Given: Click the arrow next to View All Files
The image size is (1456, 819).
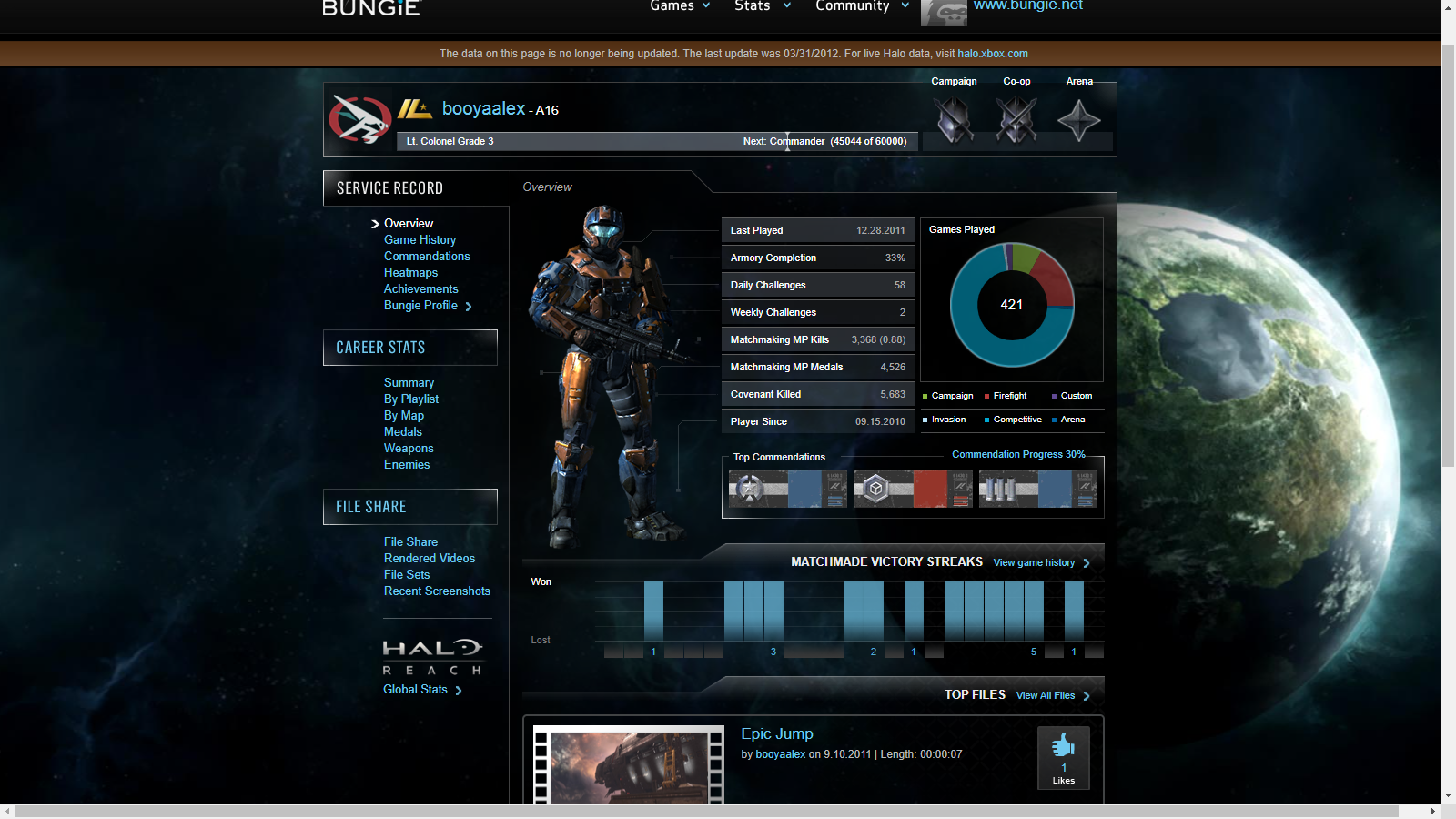Looking at the screenshot, I should [1087, 696].
